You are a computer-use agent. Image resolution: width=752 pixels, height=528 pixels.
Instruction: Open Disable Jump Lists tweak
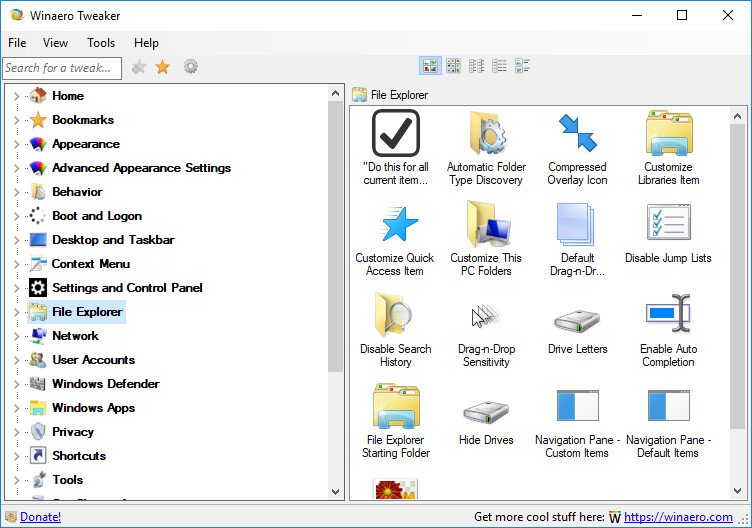(668, 233)
